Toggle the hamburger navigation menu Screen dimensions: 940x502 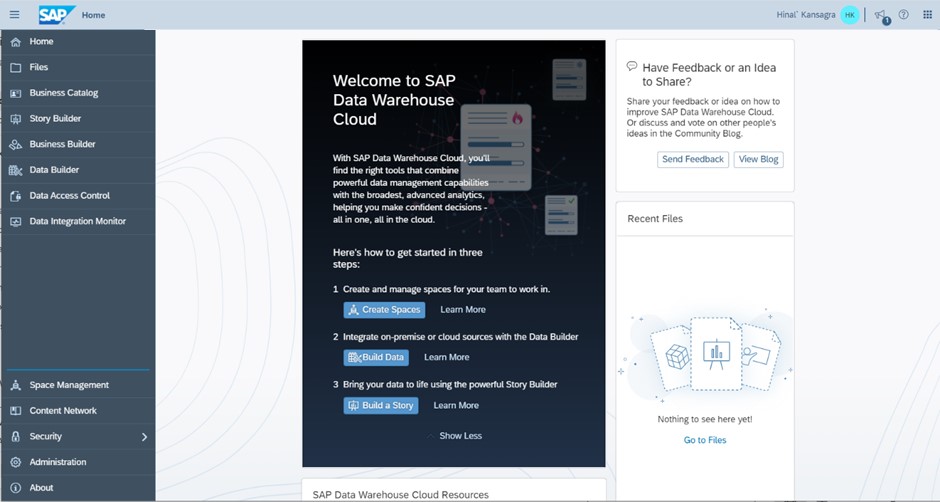tap(14, 15)
